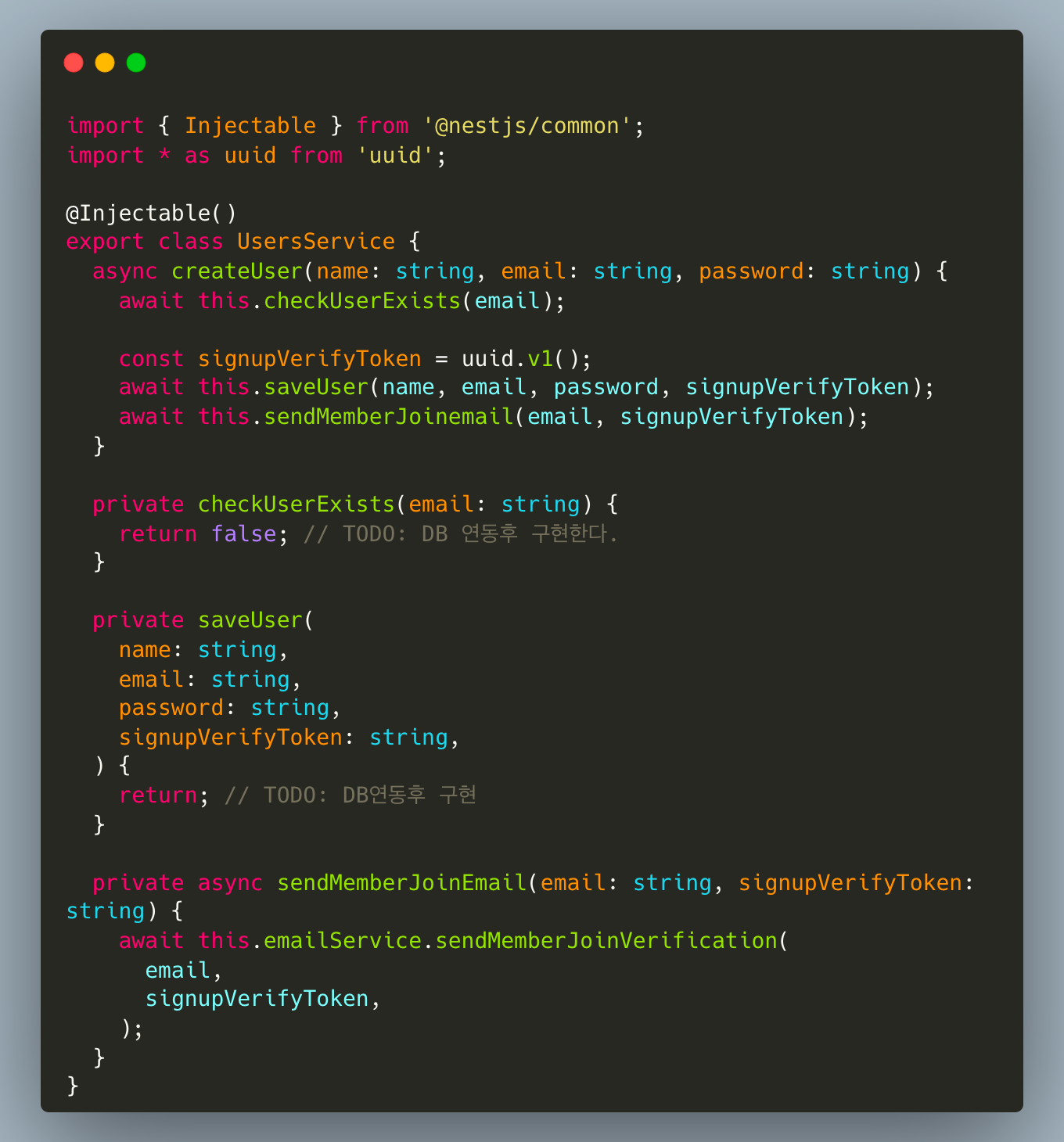Click the 'signupVerifyToken: string,' parameter line
This screenshot has height=1142, width=1064.
click(289, 738)
